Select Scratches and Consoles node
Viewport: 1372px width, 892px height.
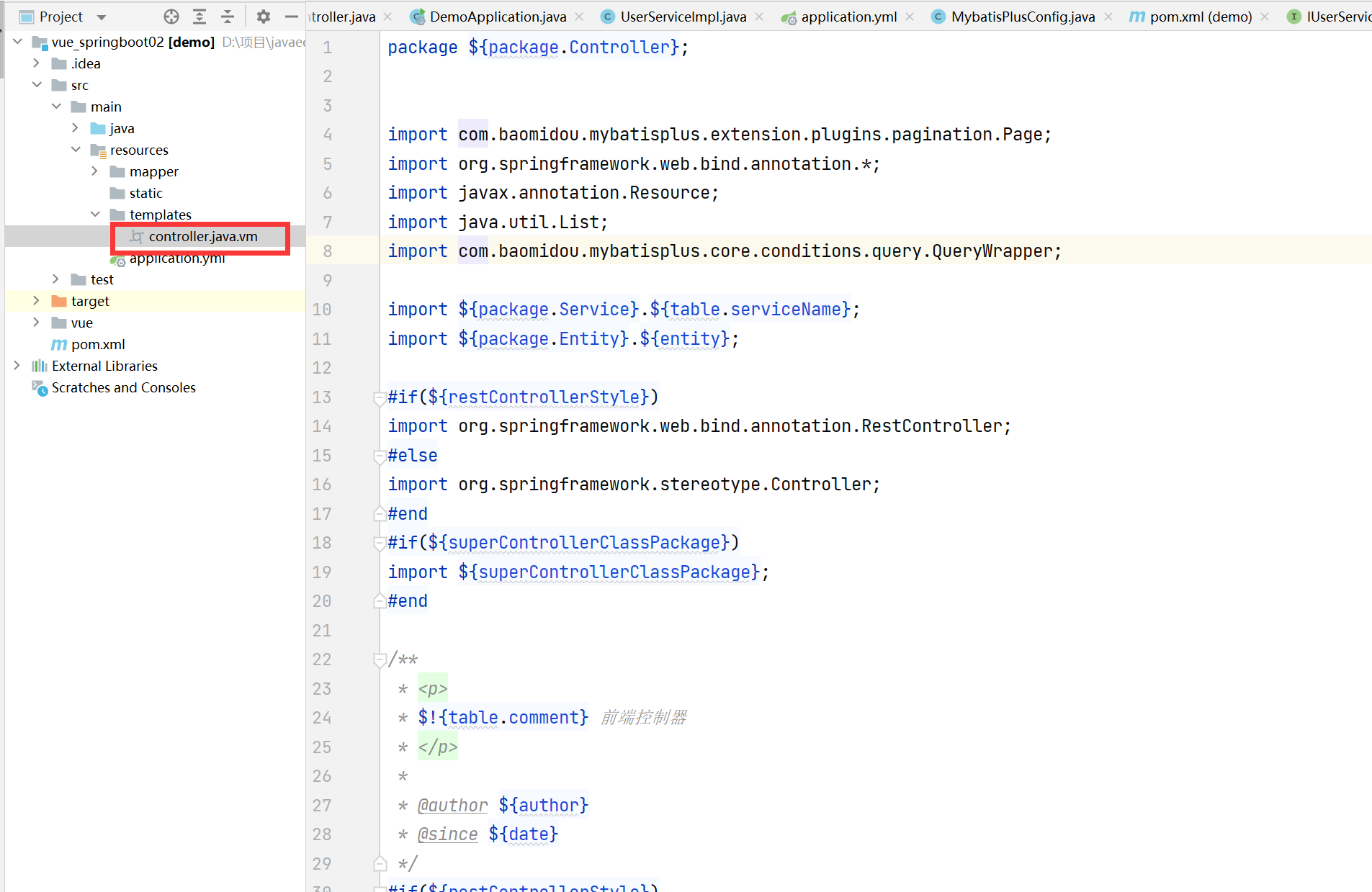click(x=123, y=388)
